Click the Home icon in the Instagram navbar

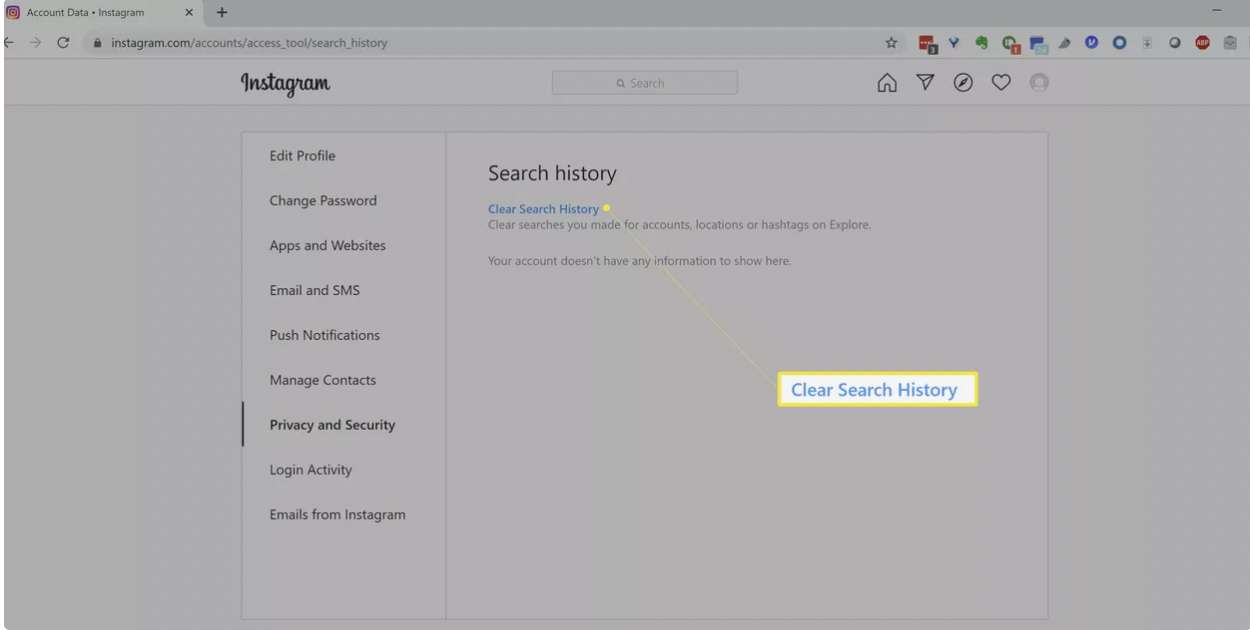coord(886,82)
